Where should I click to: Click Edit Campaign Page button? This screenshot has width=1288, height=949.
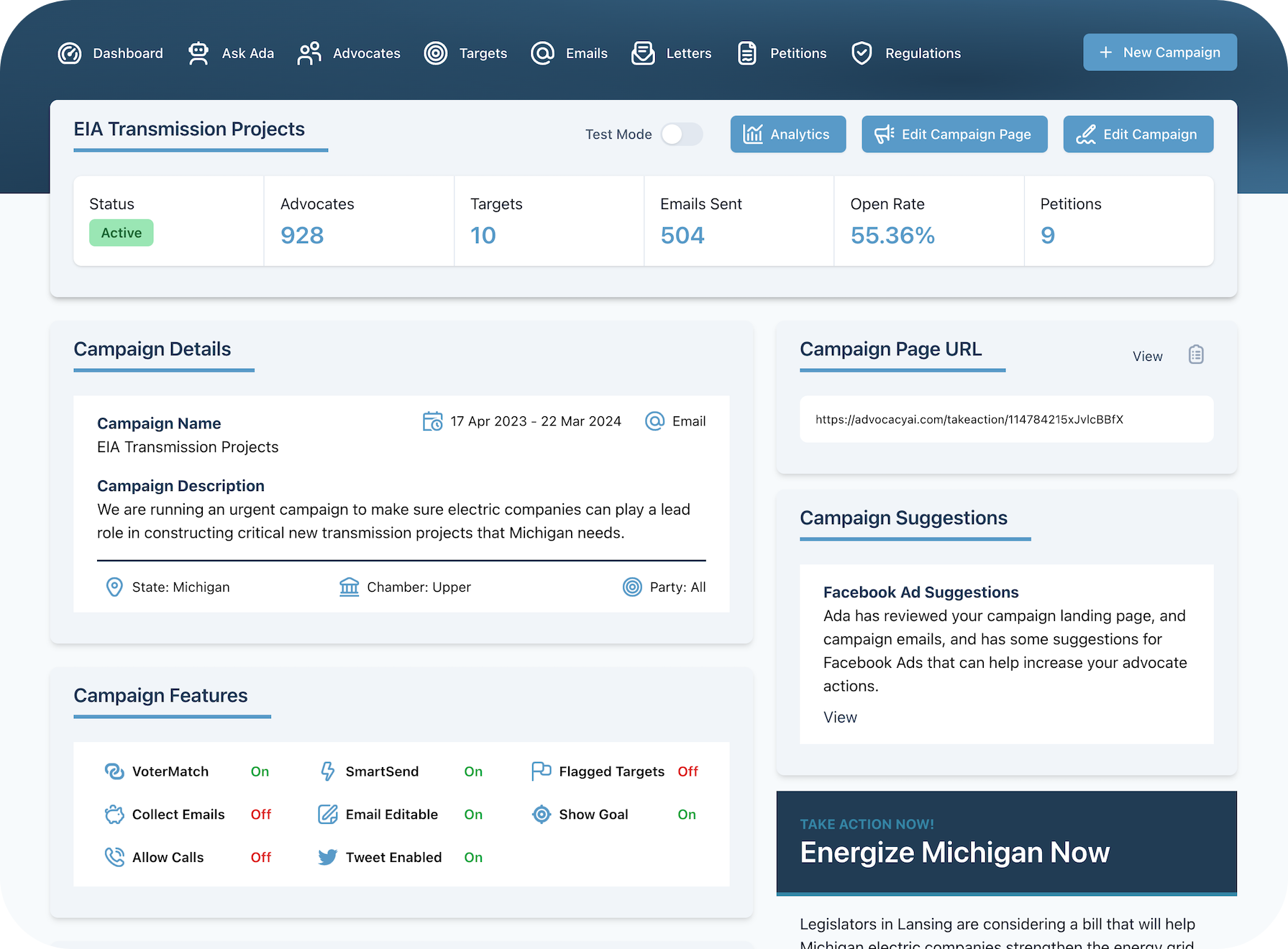tap(954, 134)
